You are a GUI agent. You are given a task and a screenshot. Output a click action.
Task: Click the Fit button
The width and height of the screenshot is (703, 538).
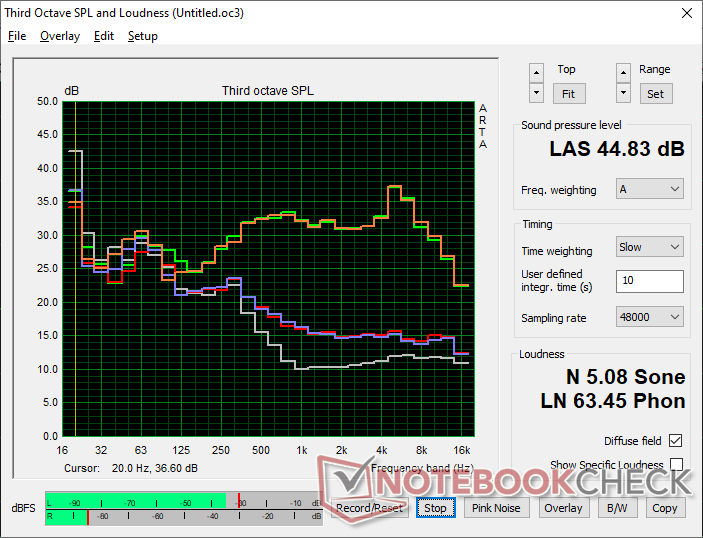coord(568,94)
